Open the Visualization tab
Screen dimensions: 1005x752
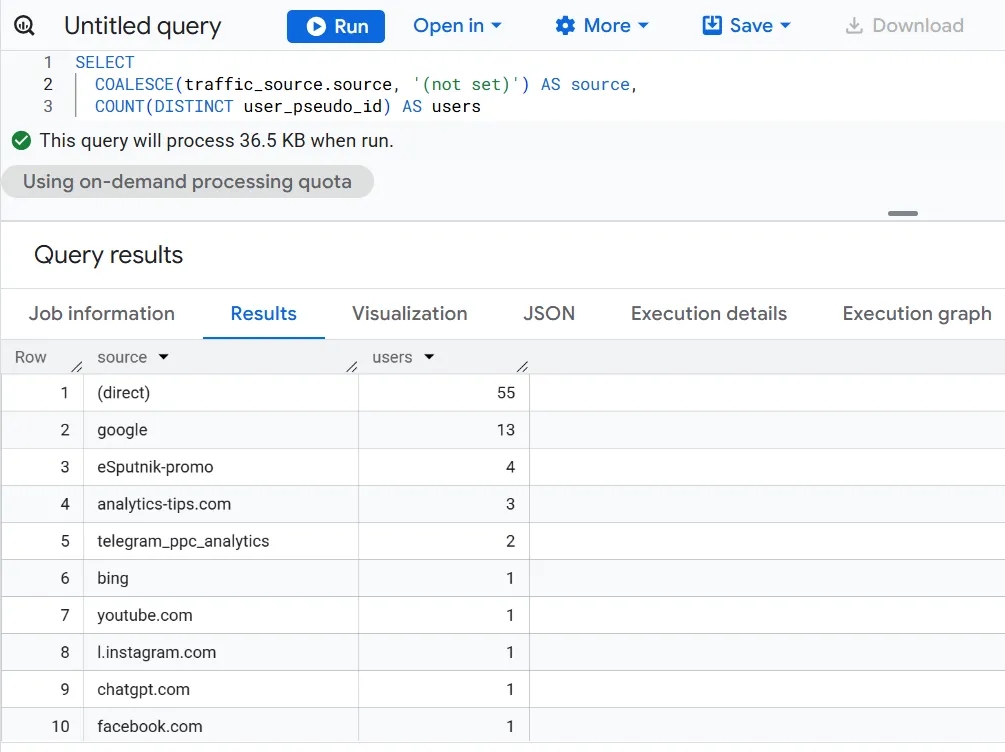pyautogui.click(x=410, y=313)
